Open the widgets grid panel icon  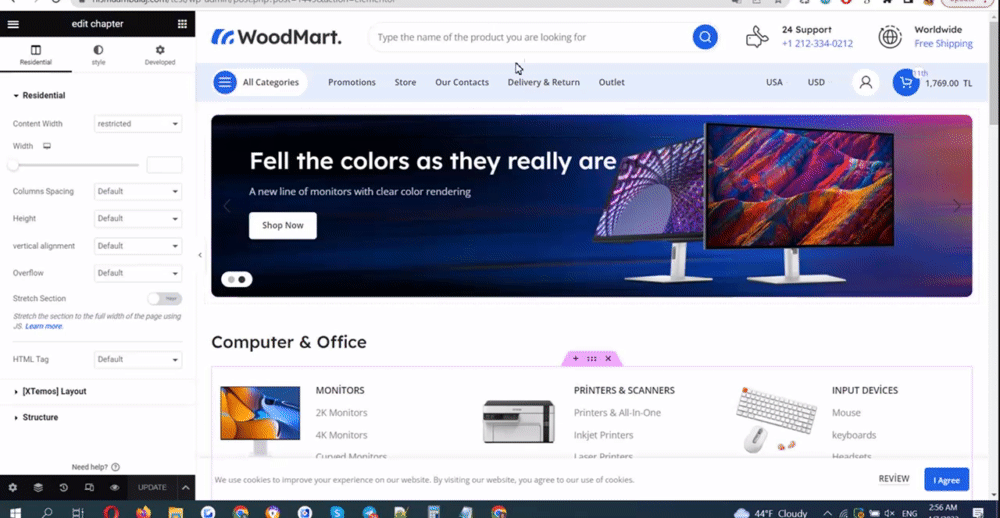click(x=182, y=24)
